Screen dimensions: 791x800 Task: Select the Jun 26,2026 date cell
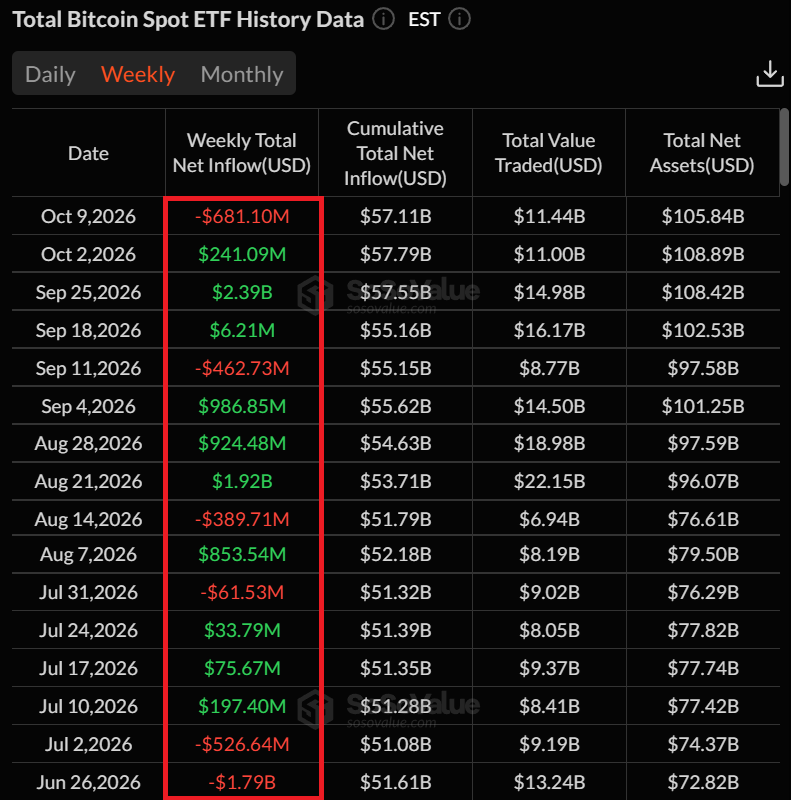88,782
